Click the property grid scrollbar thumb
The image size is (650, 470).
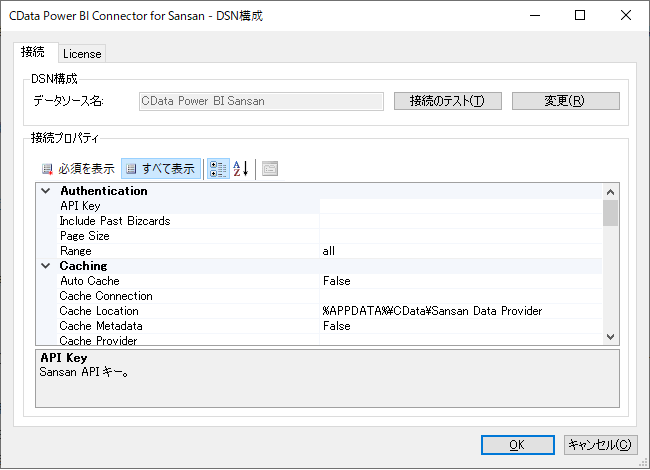(610, 213)
